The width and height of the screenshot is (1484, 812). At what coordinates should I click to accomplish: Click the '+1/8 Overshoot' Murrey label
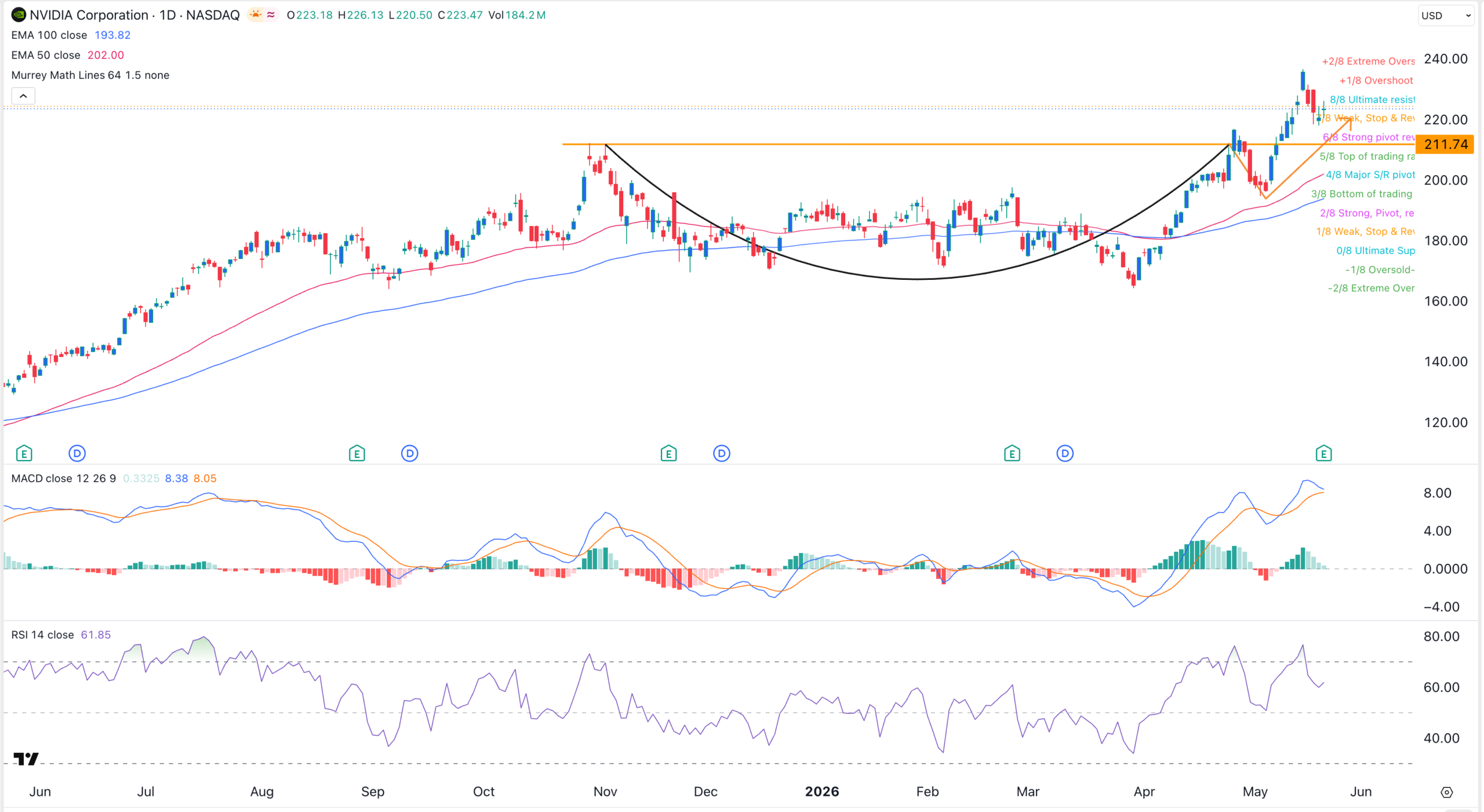(x=1376, y=81)
